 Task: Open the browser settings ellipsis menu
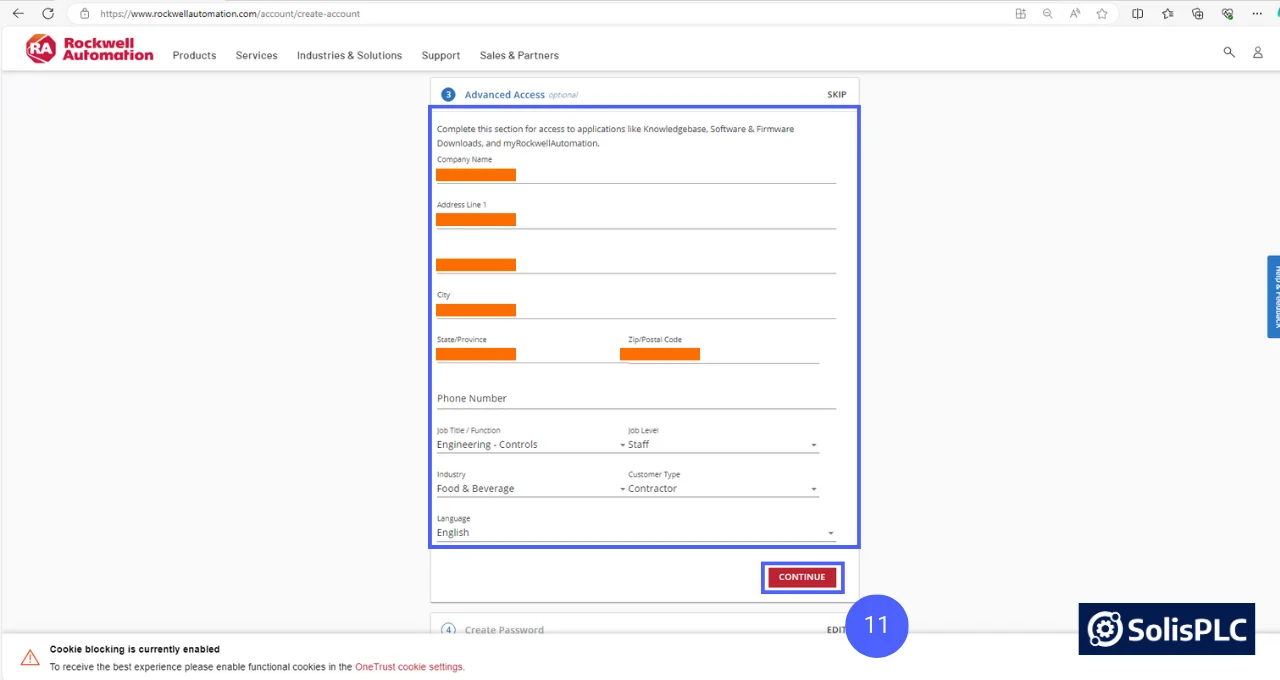[x=1257, y=13]
